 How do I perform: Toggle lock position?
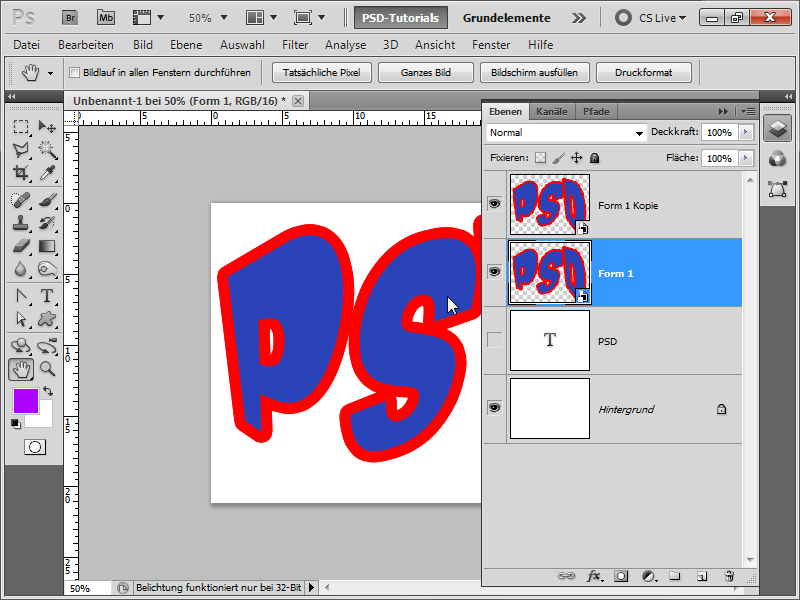[577, 158]
